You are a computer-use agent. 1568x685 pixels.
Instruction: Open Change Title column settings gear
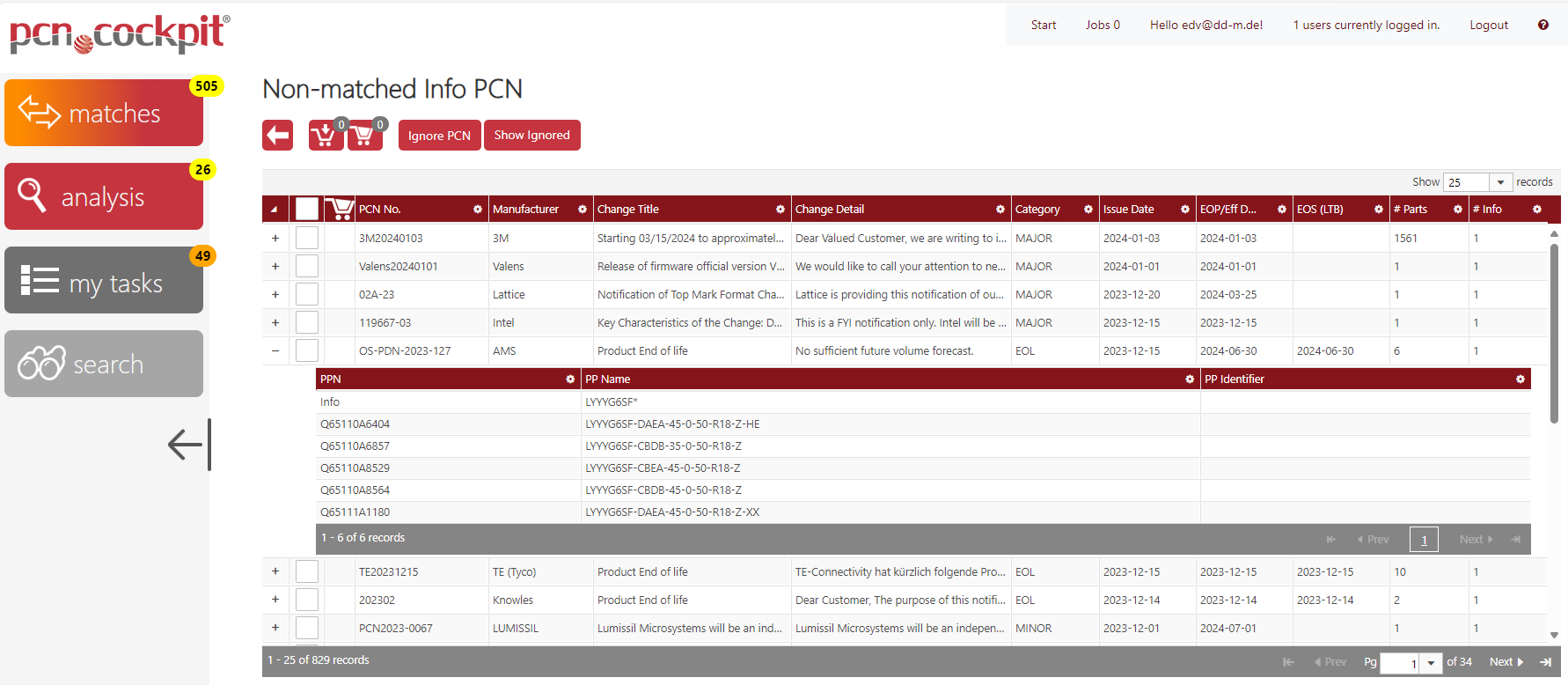[780, 209]
